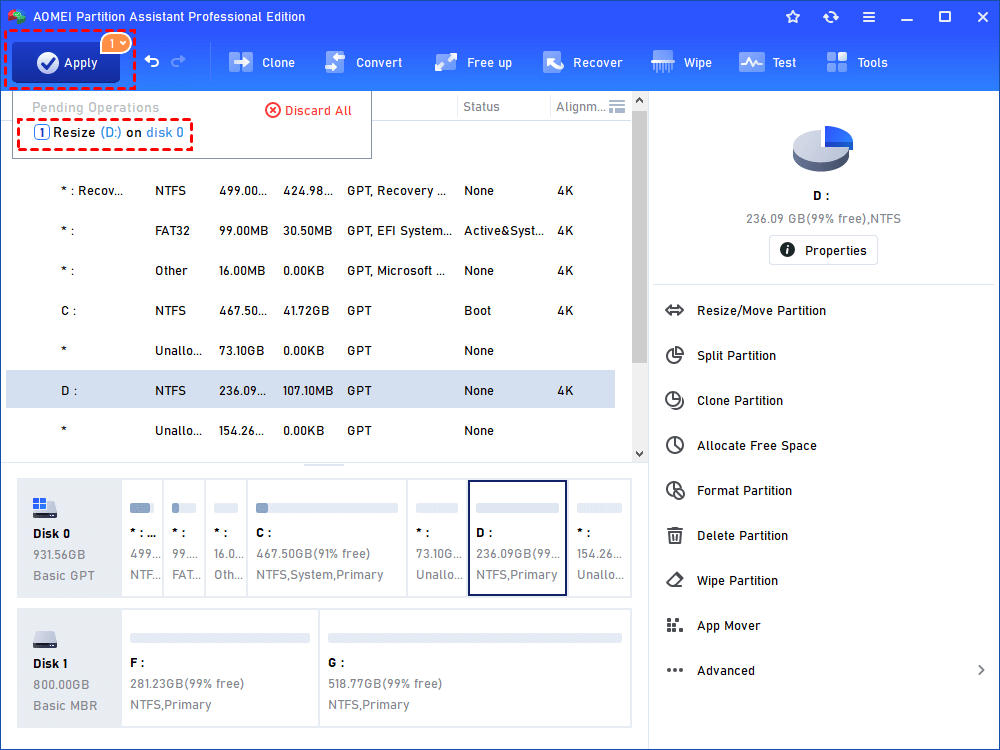The height and width of the screenshot is (750, 1000).
Task: Select Disk 1 in disk map
Action: (70, 668)
